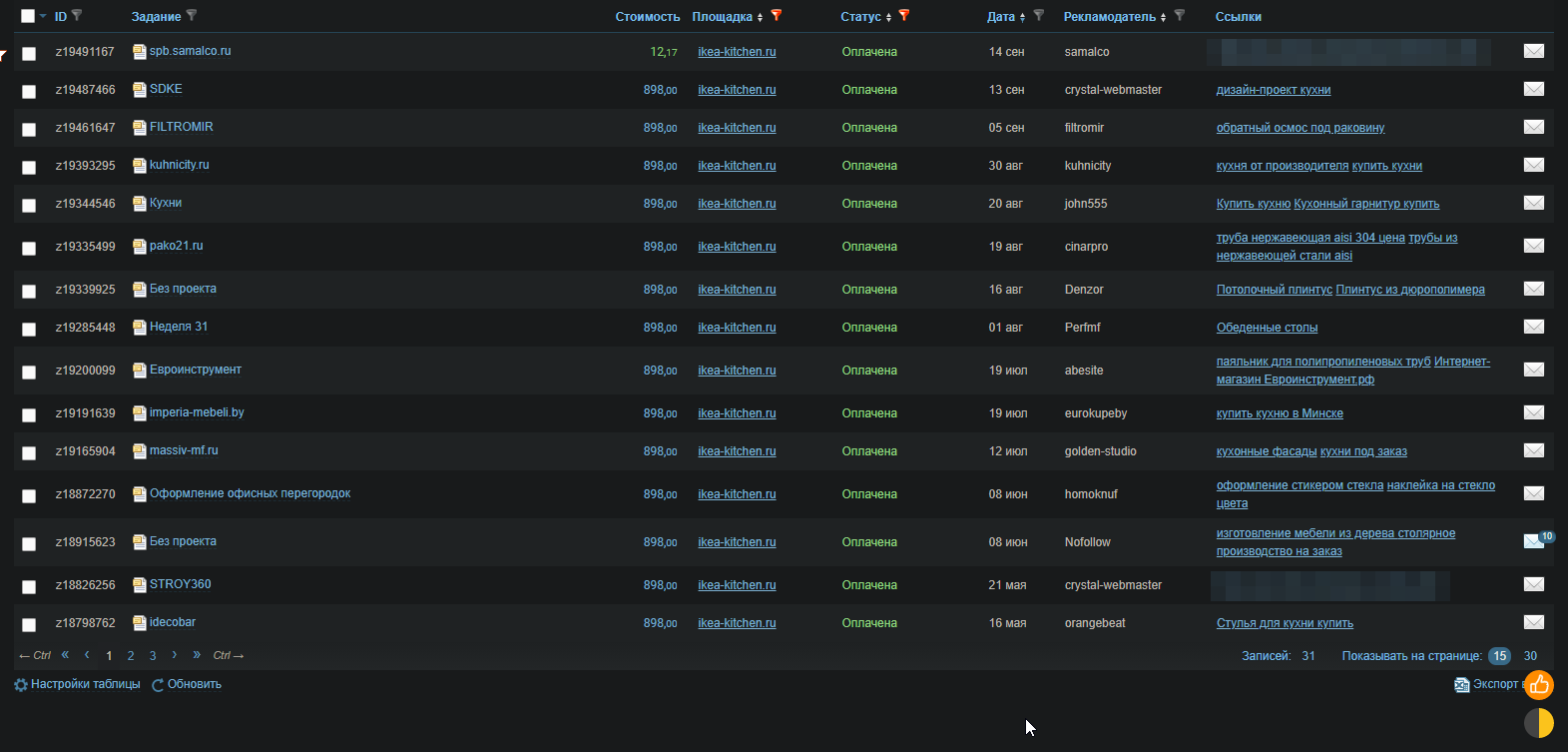Open the active orange filter beside Статус

click(x=904, y=16)
